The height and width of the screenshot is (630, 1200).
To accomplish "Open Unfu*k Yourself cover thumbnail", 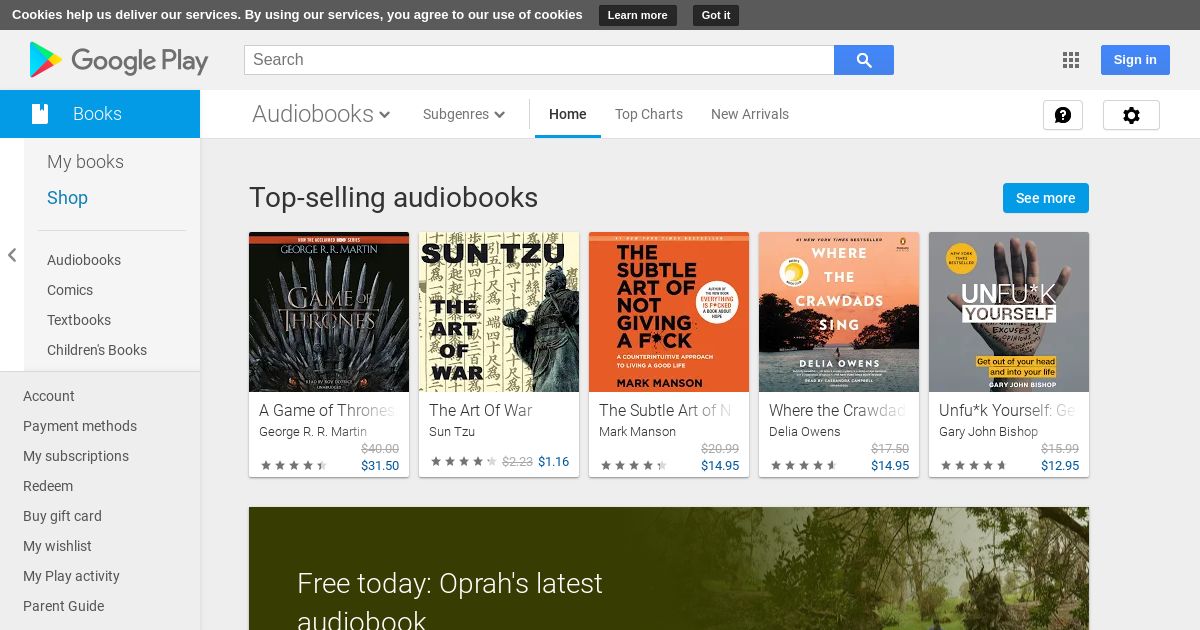I will click(1009, 312).
